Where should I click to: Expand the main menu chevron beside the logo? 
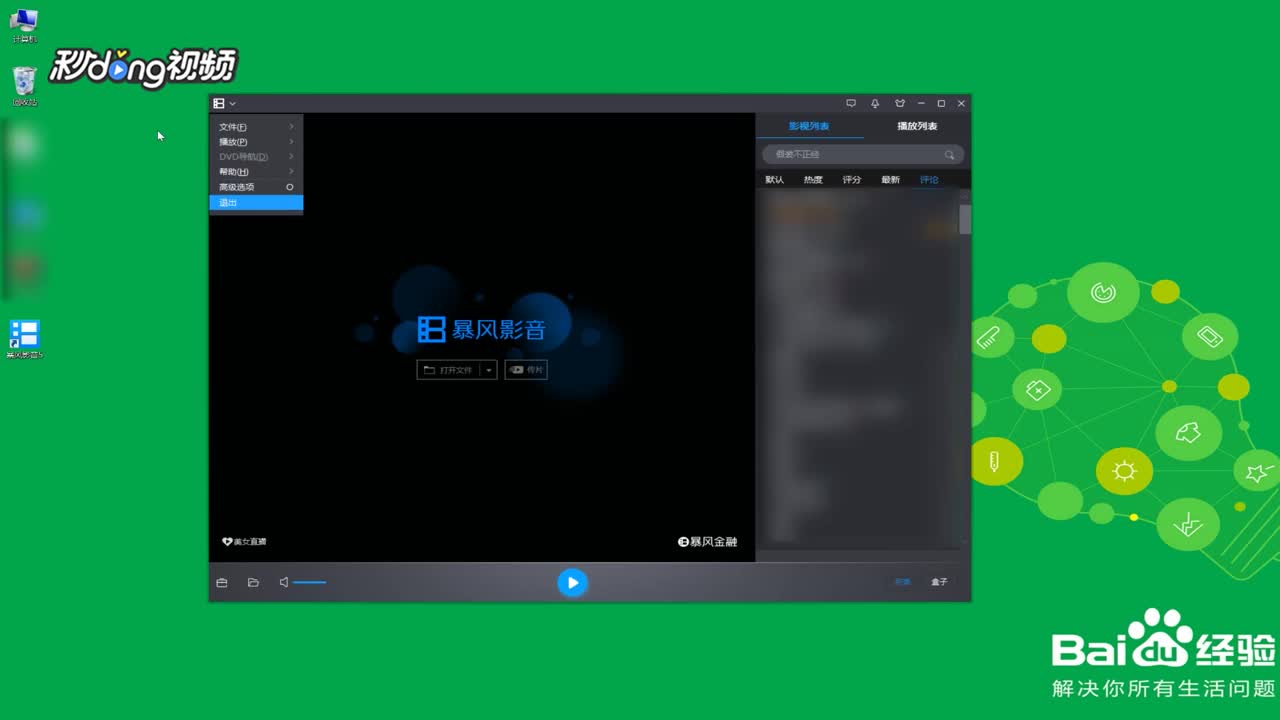coord(233,104)
